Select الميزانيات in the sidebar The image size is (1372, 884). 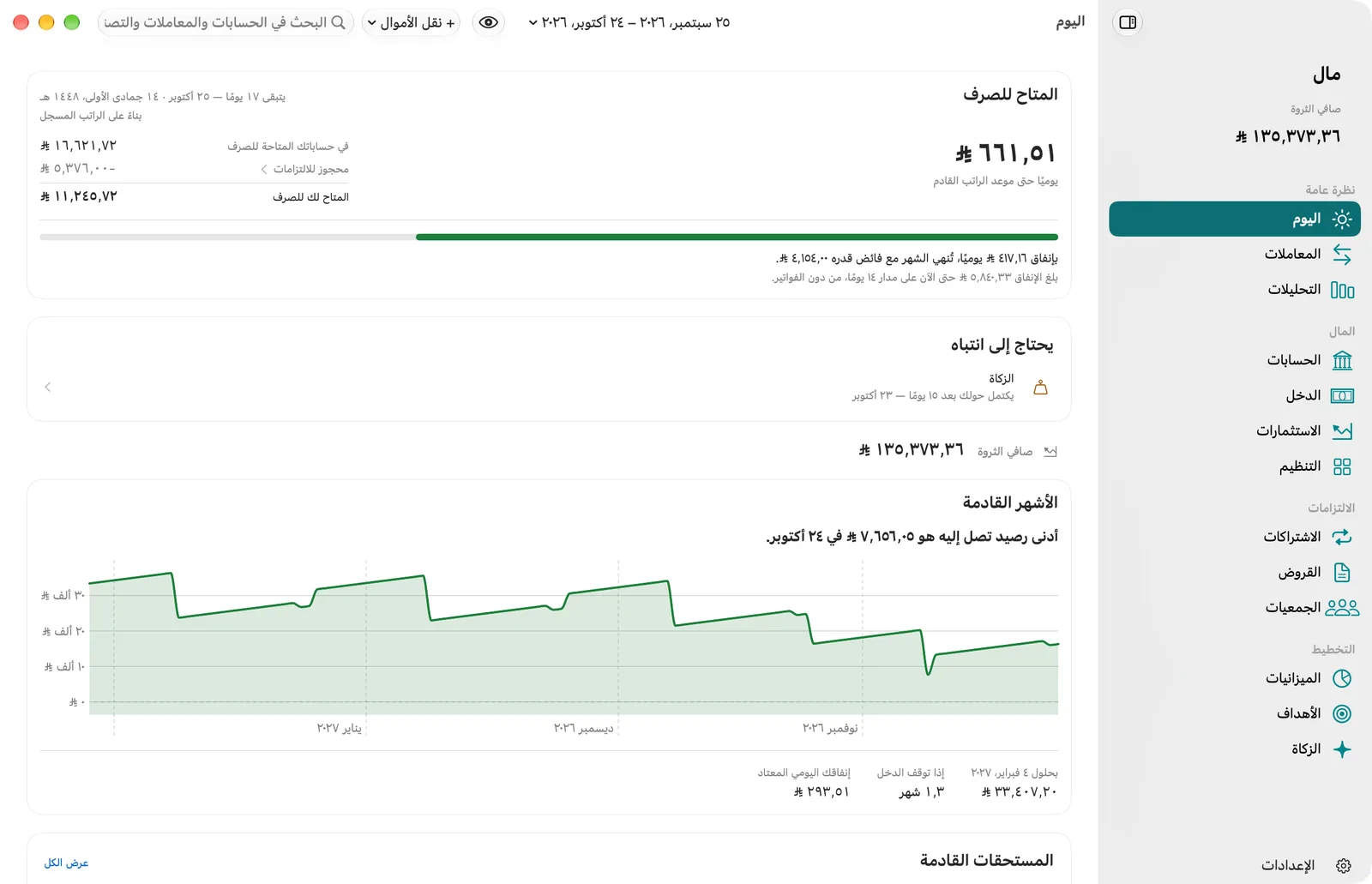click(1235, 678)
